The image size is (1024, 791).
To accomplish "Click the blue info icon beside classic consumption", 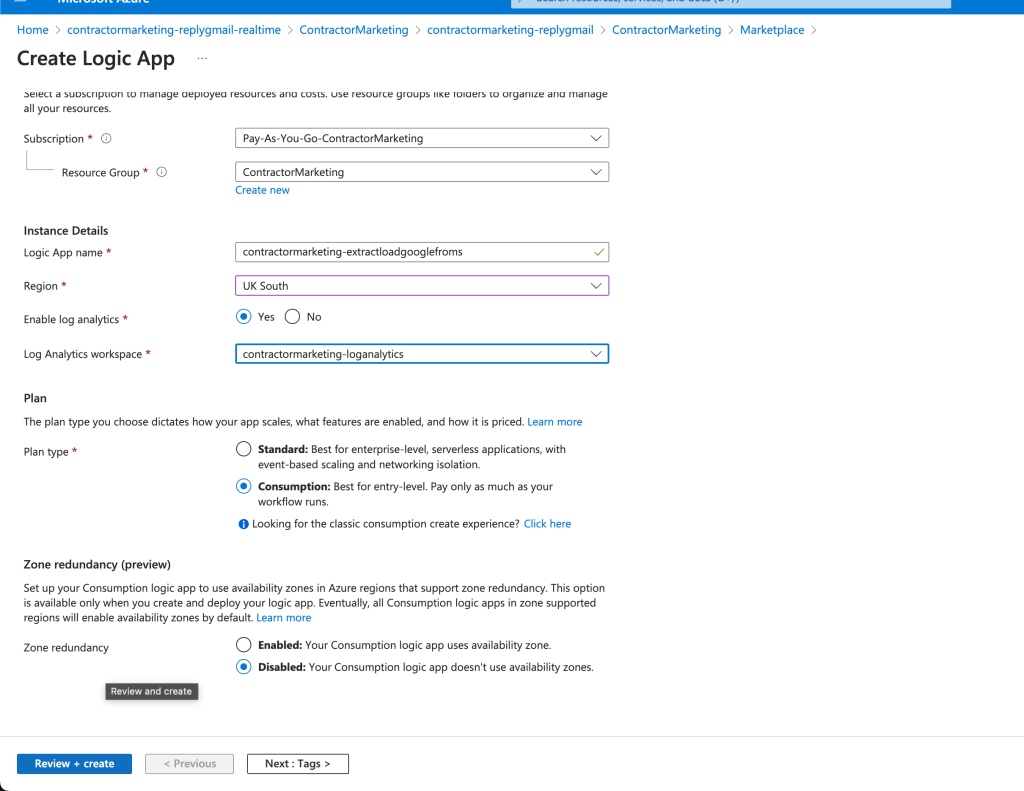I will pos(244,524).
